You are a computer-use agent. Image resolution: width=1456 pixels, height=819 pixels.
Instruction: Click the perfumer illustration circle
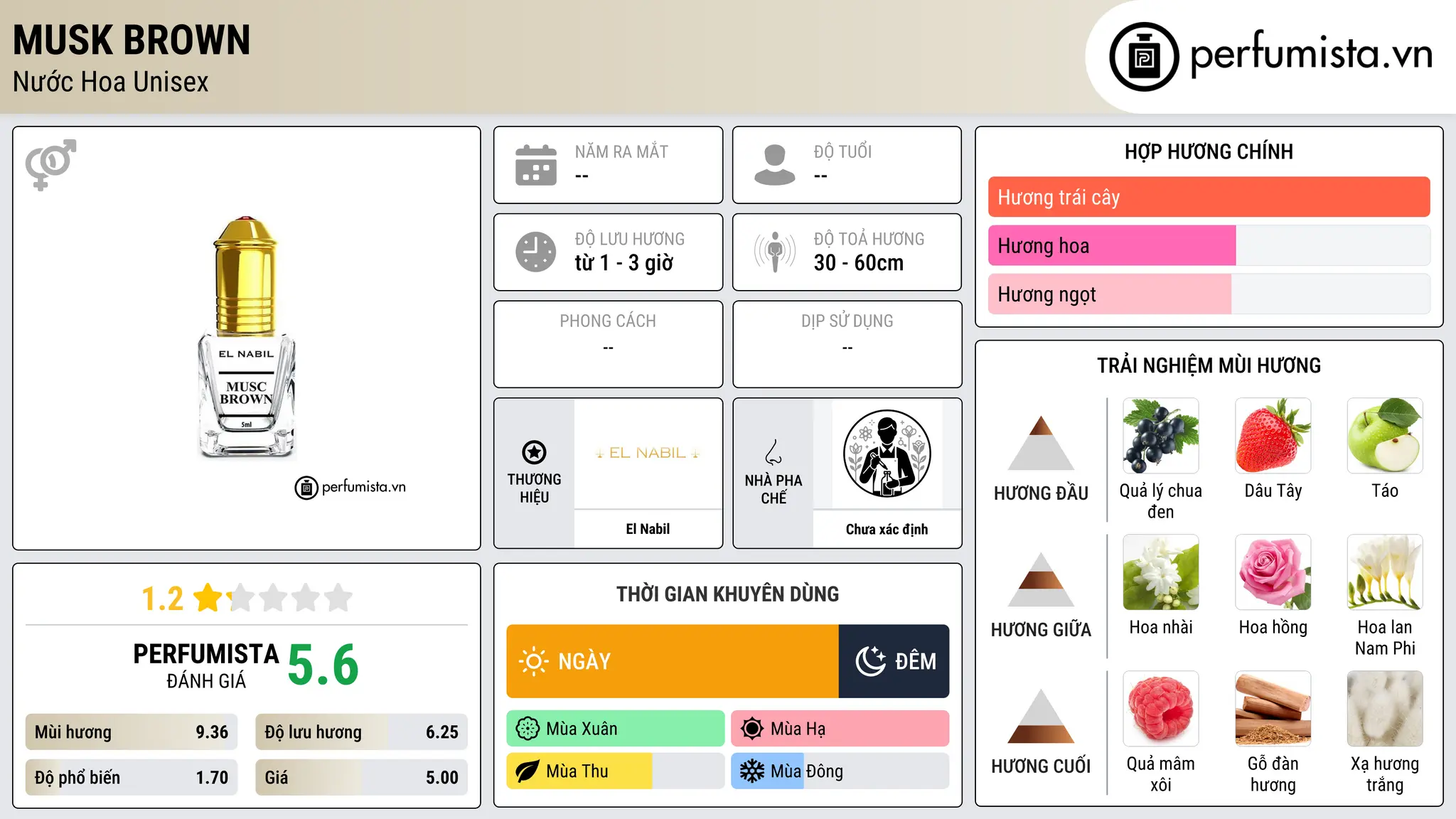887,454
